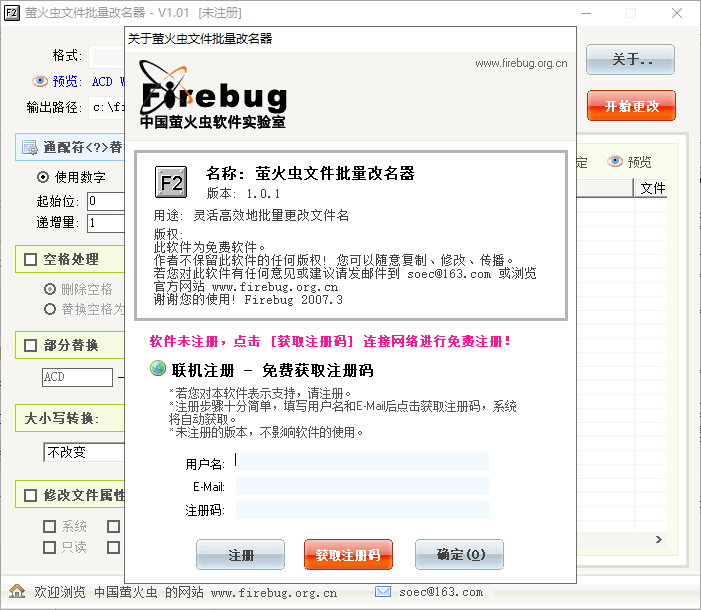Focus the E-Mail input field
This screenshot has width=701, height=610.
[363, 486]
